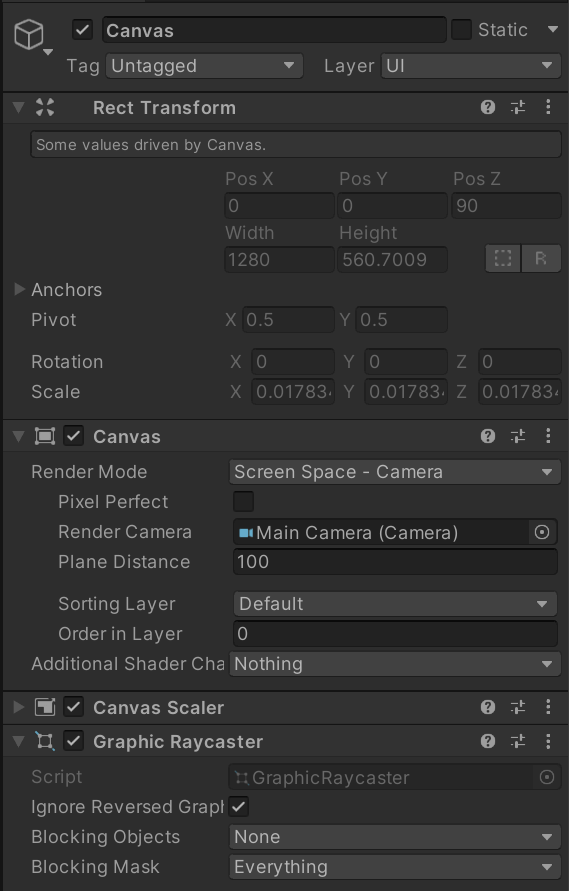Click the Plane Distance input field
The image size is (569, 891).
(395, 562)
